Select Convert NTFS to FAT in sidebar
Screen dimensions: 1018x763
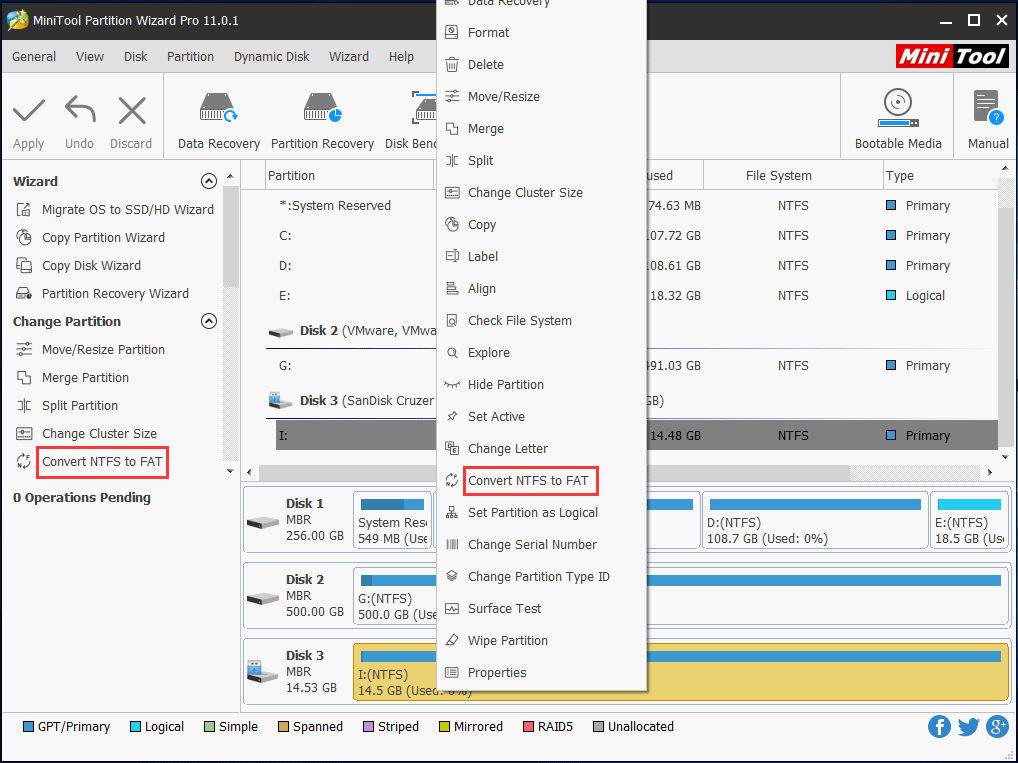tap(102, 462)
